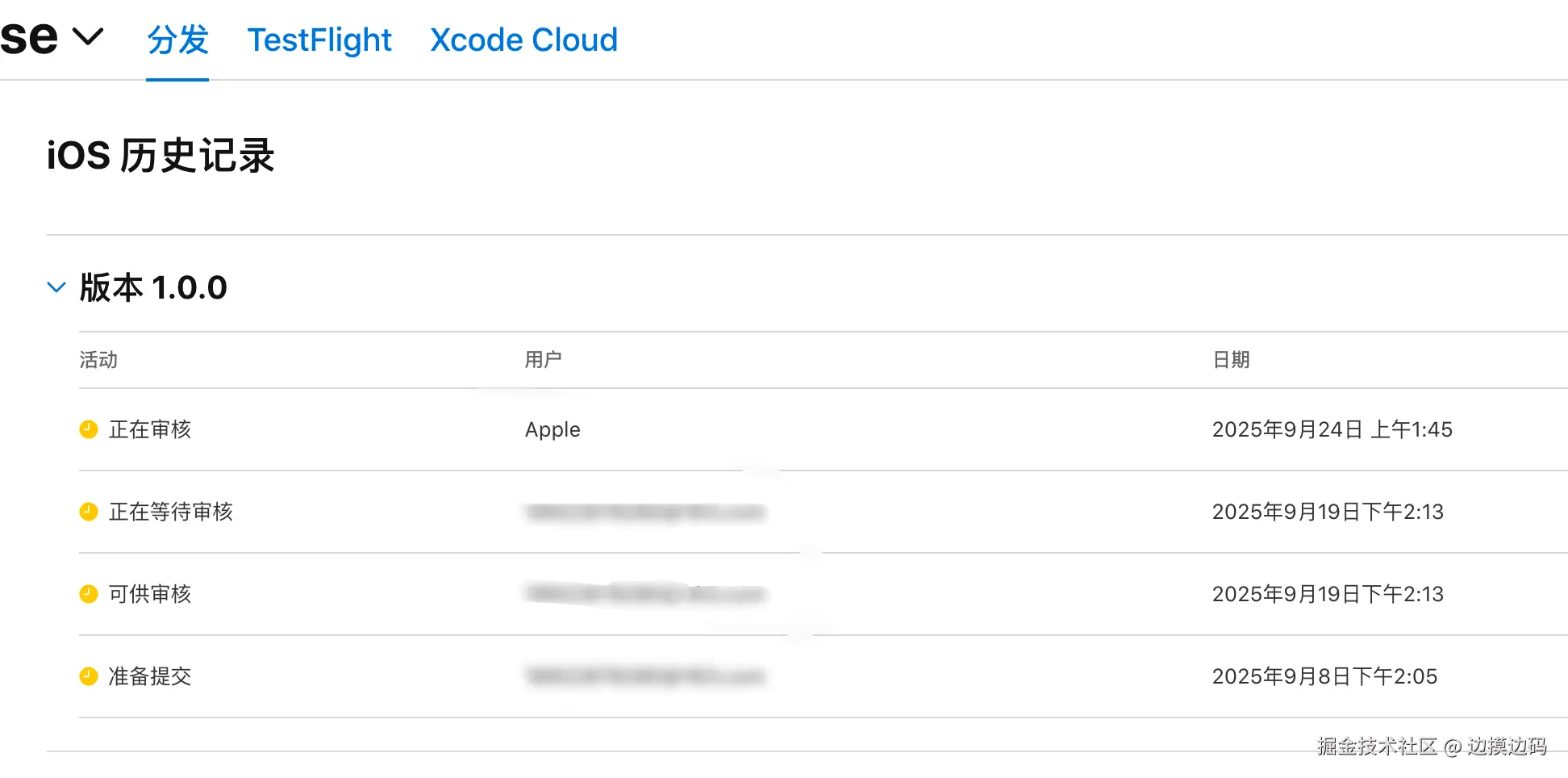Click the 活动 column header
The height and width of the screenshot is (778, 1568).
click(x=98, y=360)
